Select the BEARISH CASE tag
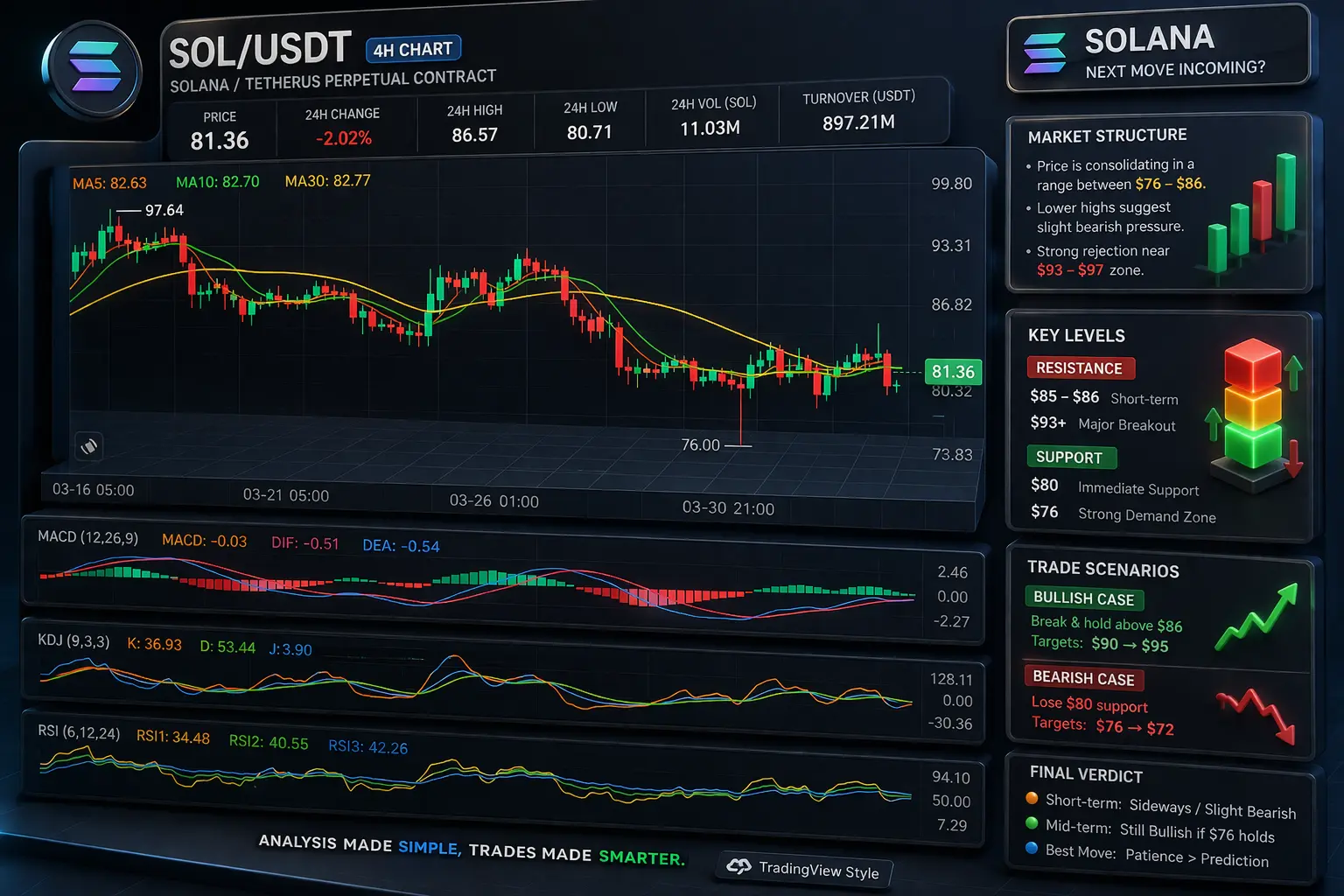The image size is (1344, 896). point(1084,678)
